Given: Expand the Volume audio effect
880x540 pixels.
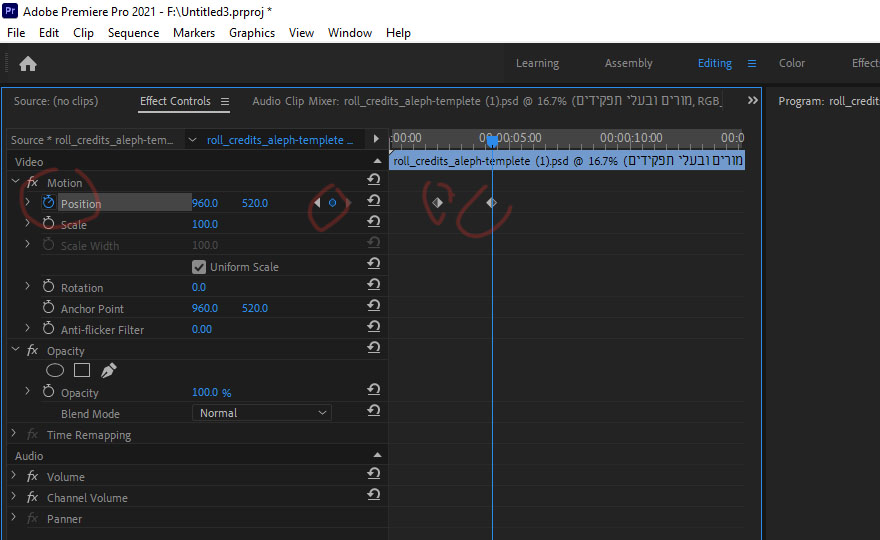Looking at the screenshot, I should point(14,477).
